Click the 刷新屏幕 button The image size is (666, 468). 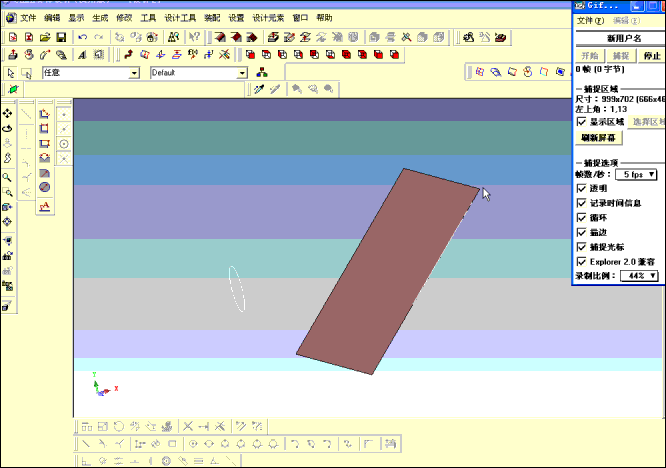tap(598, 138)
